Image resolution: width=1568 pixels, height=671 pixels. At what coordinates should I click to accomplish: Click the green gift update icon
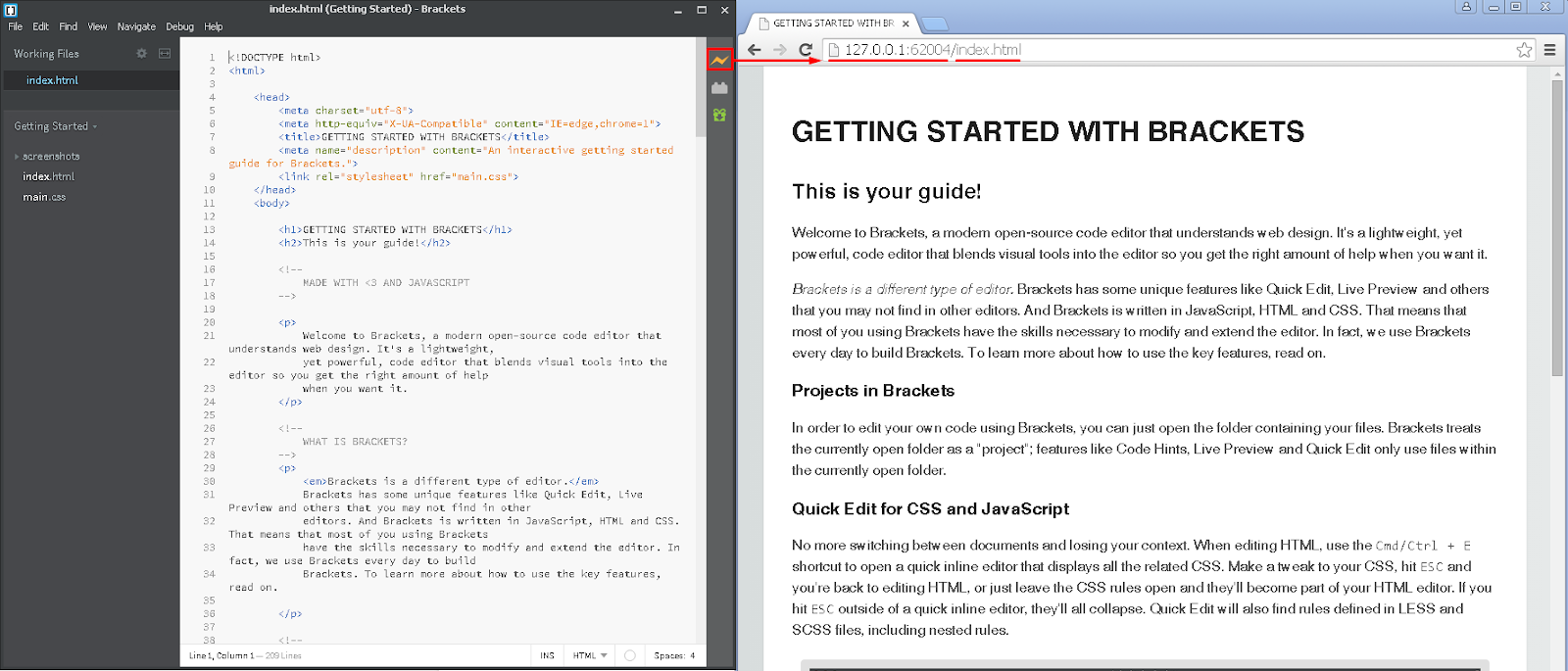pyautogui.click(x=719, y=115)
